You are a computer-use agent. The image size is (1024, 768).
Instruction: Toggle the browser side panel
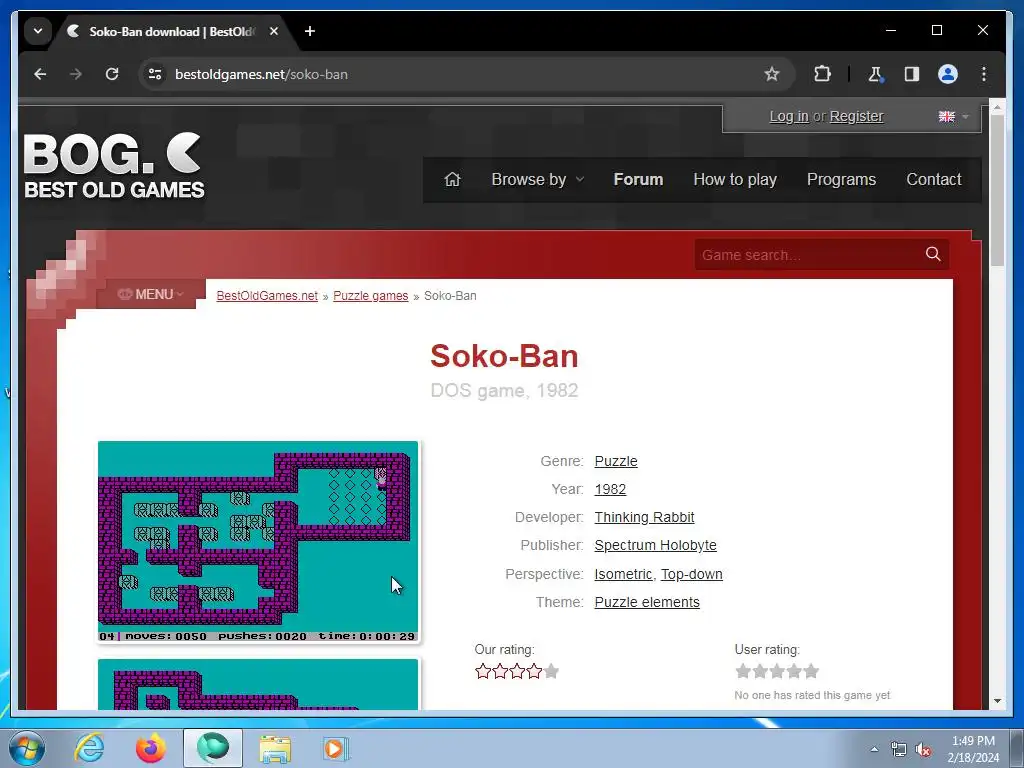click(x=912, y=74)
